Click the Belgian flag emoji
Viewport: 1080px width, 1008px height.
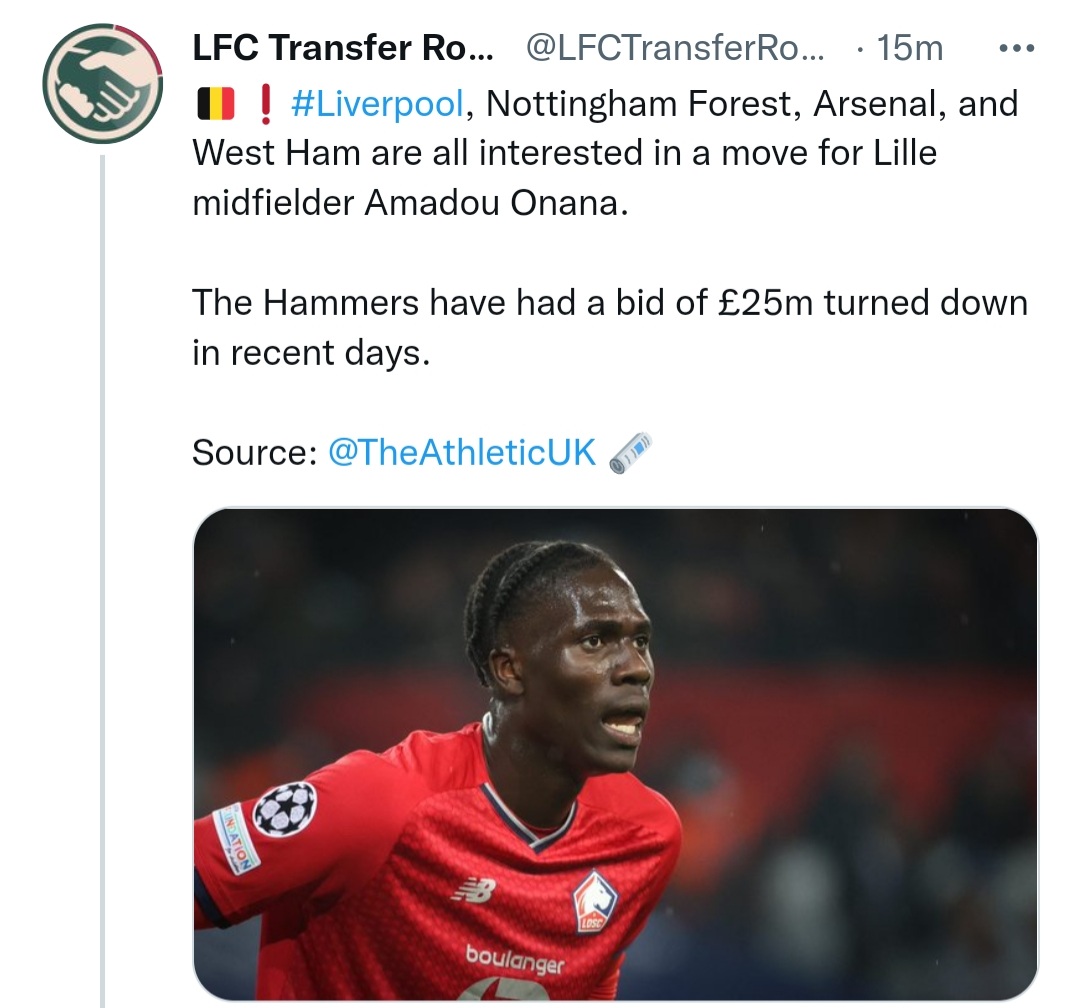[x=214, y=103]
